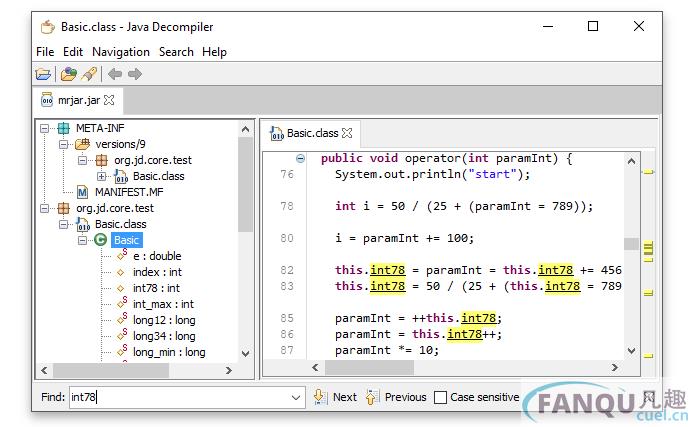Screen dimensions: 689x427
Task: Click the int78 link on line 86
Action: coord(464,334)
